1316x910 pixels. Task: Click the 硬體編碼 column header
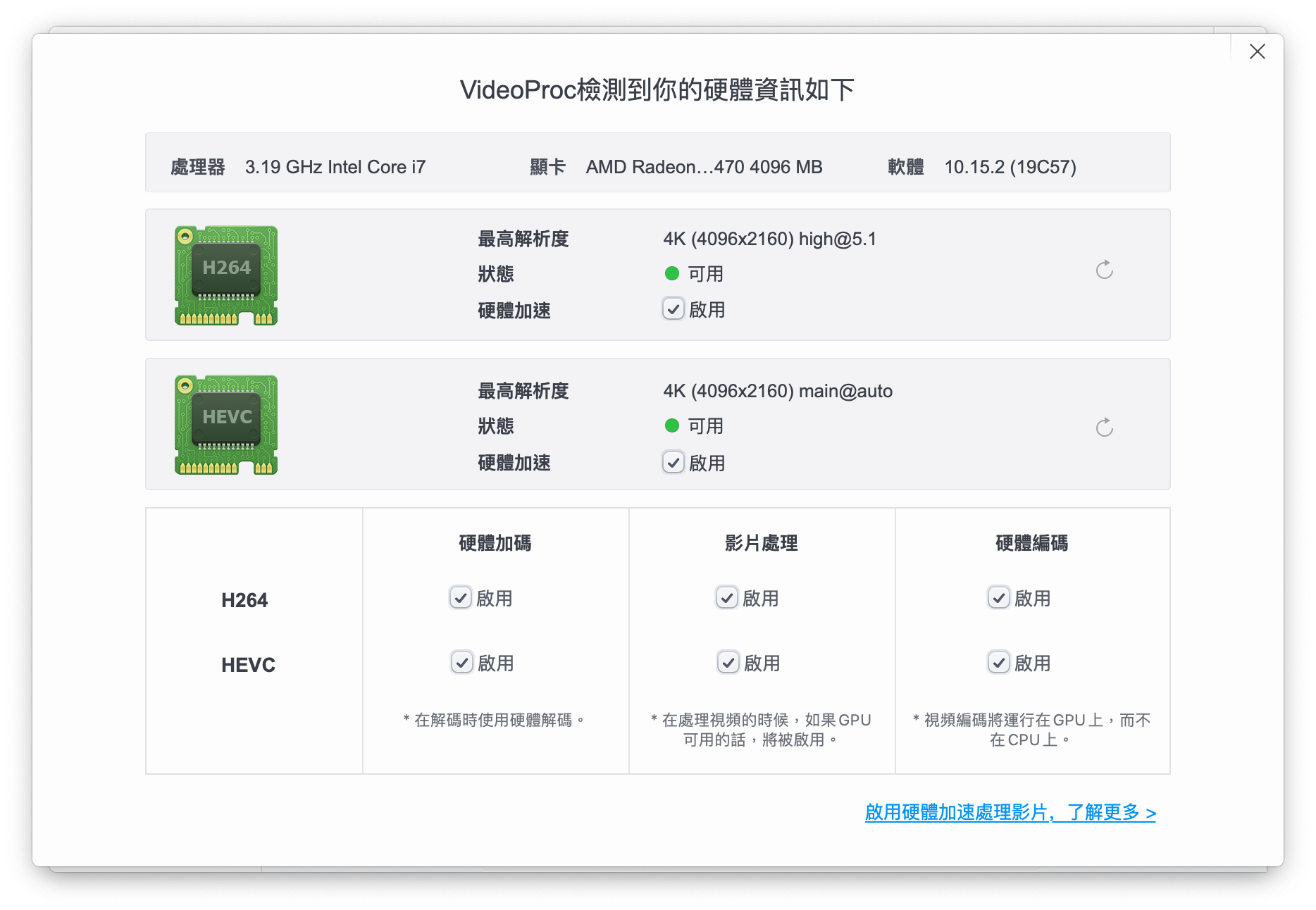point(1032,543)
